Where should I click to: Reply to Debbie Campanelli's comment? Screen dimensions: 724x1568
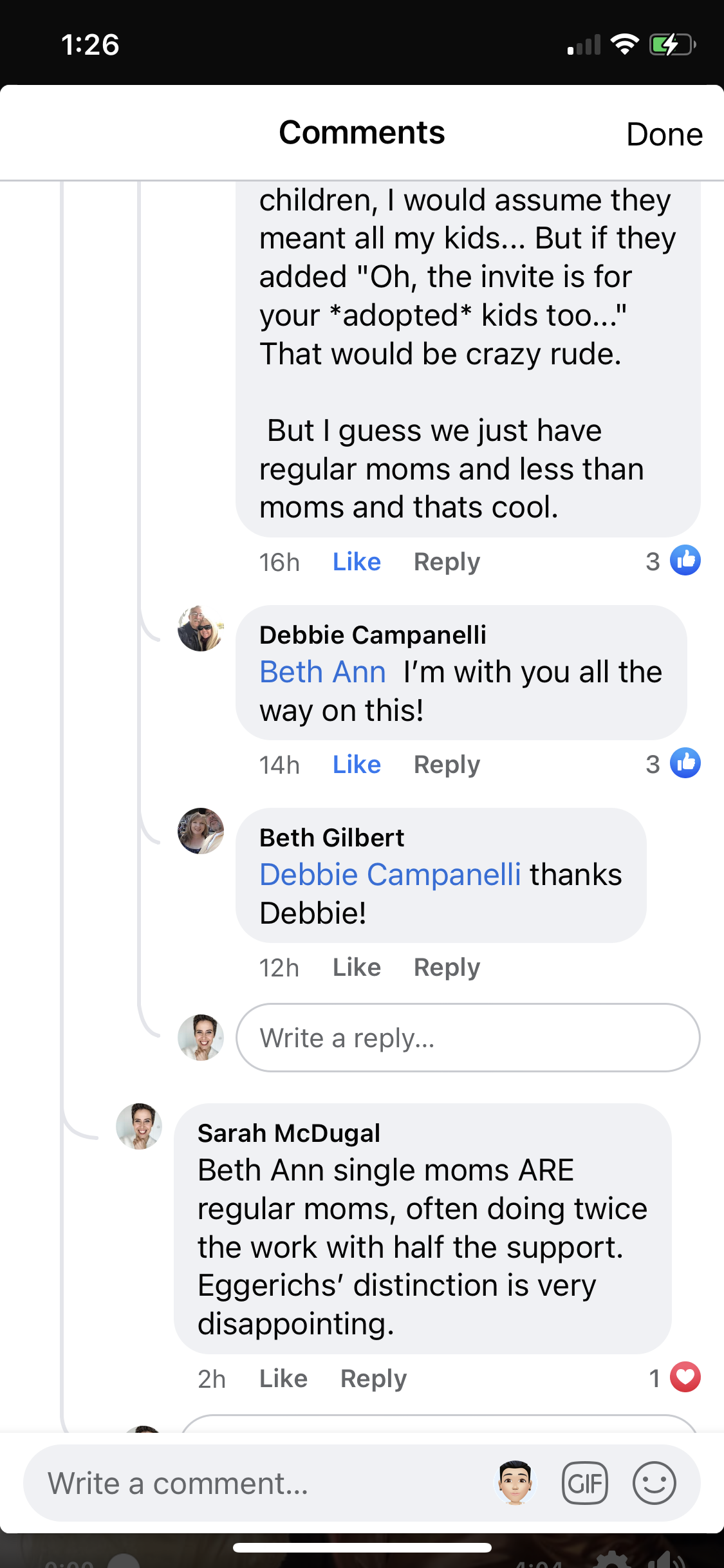coord(447,765)
